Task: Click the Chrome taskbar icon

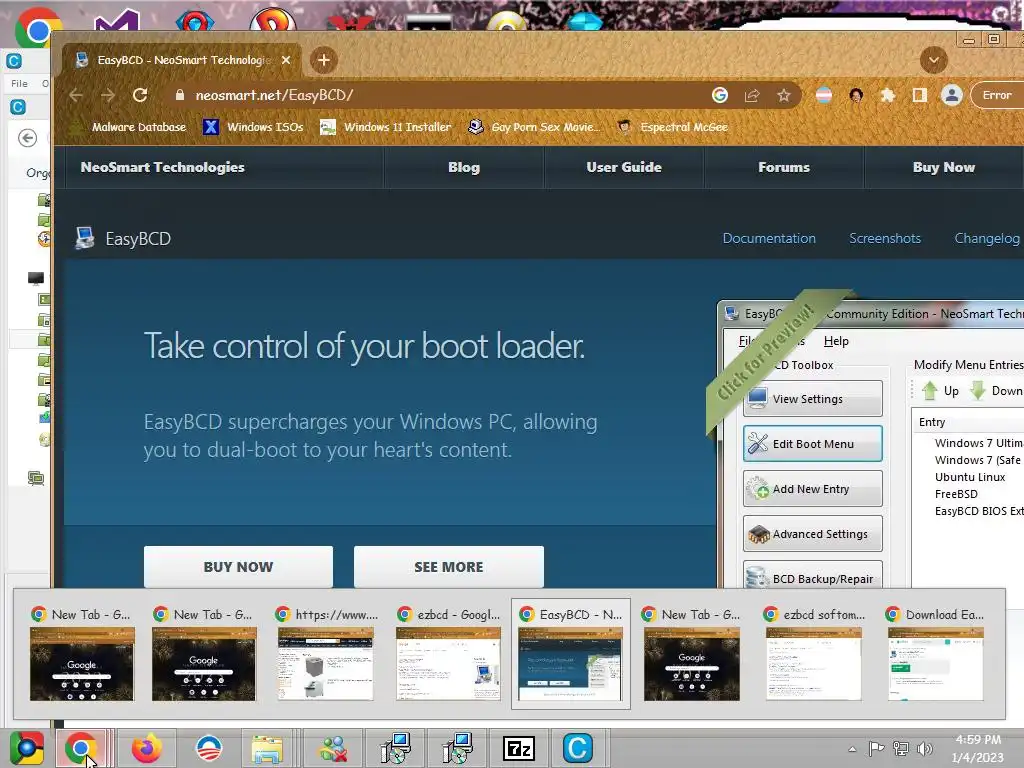Action: (81, 748)
